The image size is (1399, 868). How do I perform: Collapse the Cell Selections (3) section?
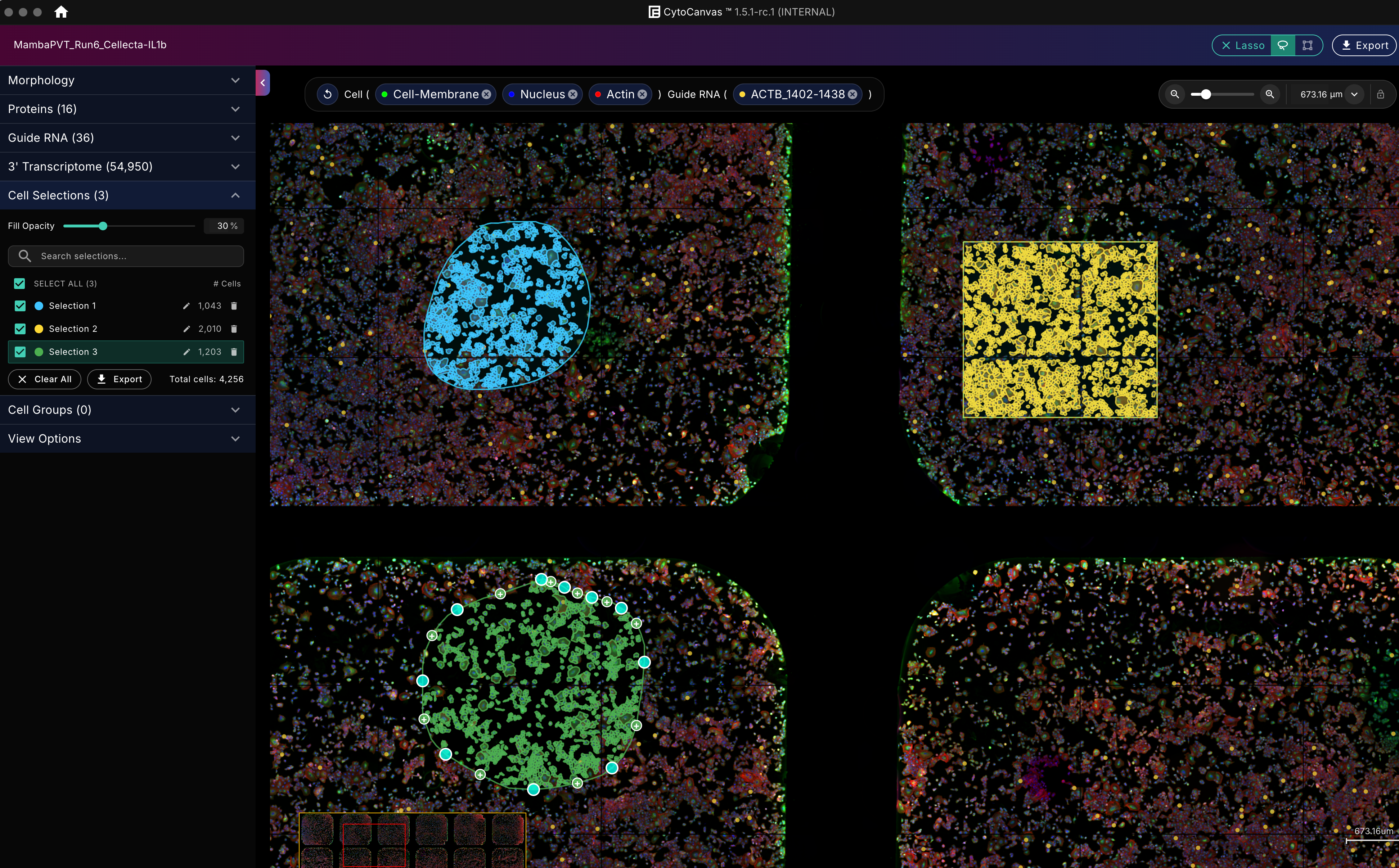click(x=127, y=195)
